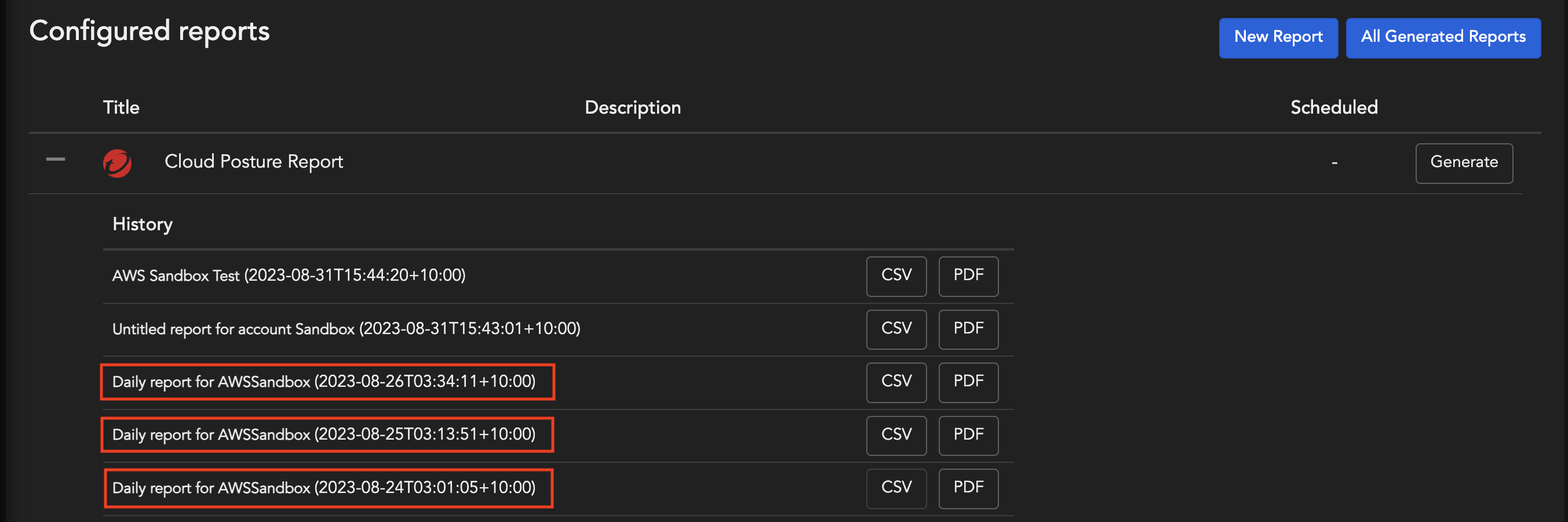
Task: Download PDF for Untitled Sandbox report
Action: (x=968, y=329)
